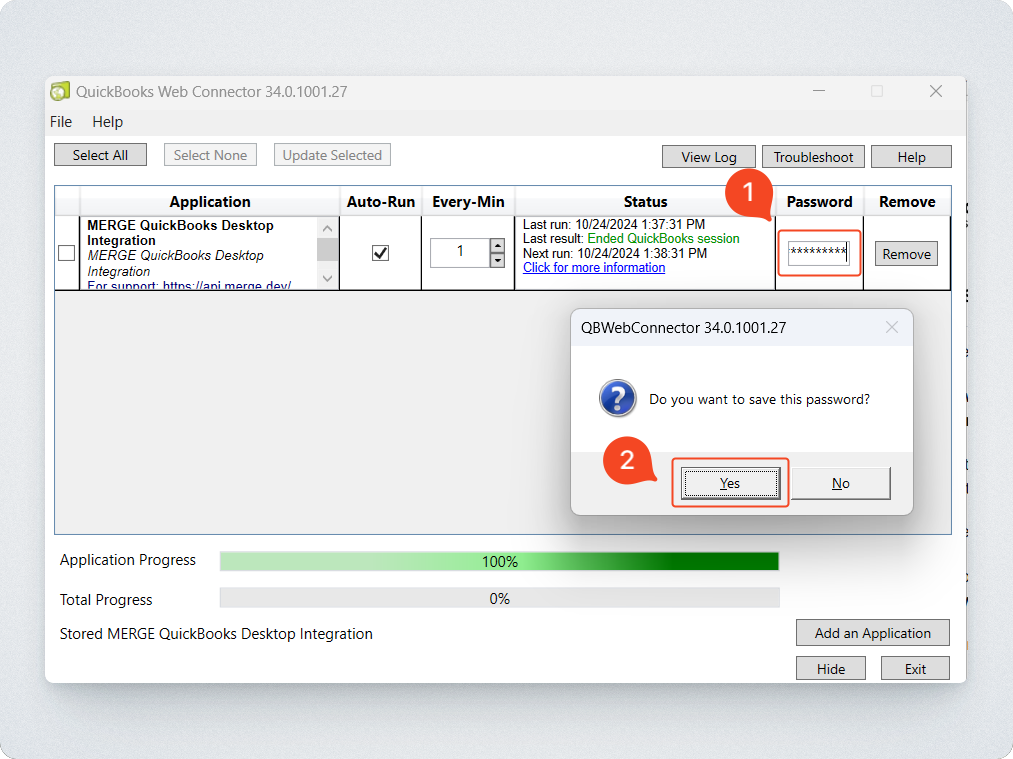This screenshot has width=1013, height=759.
Task: Exit the Web Connector
Action: (x=915, y=669)
